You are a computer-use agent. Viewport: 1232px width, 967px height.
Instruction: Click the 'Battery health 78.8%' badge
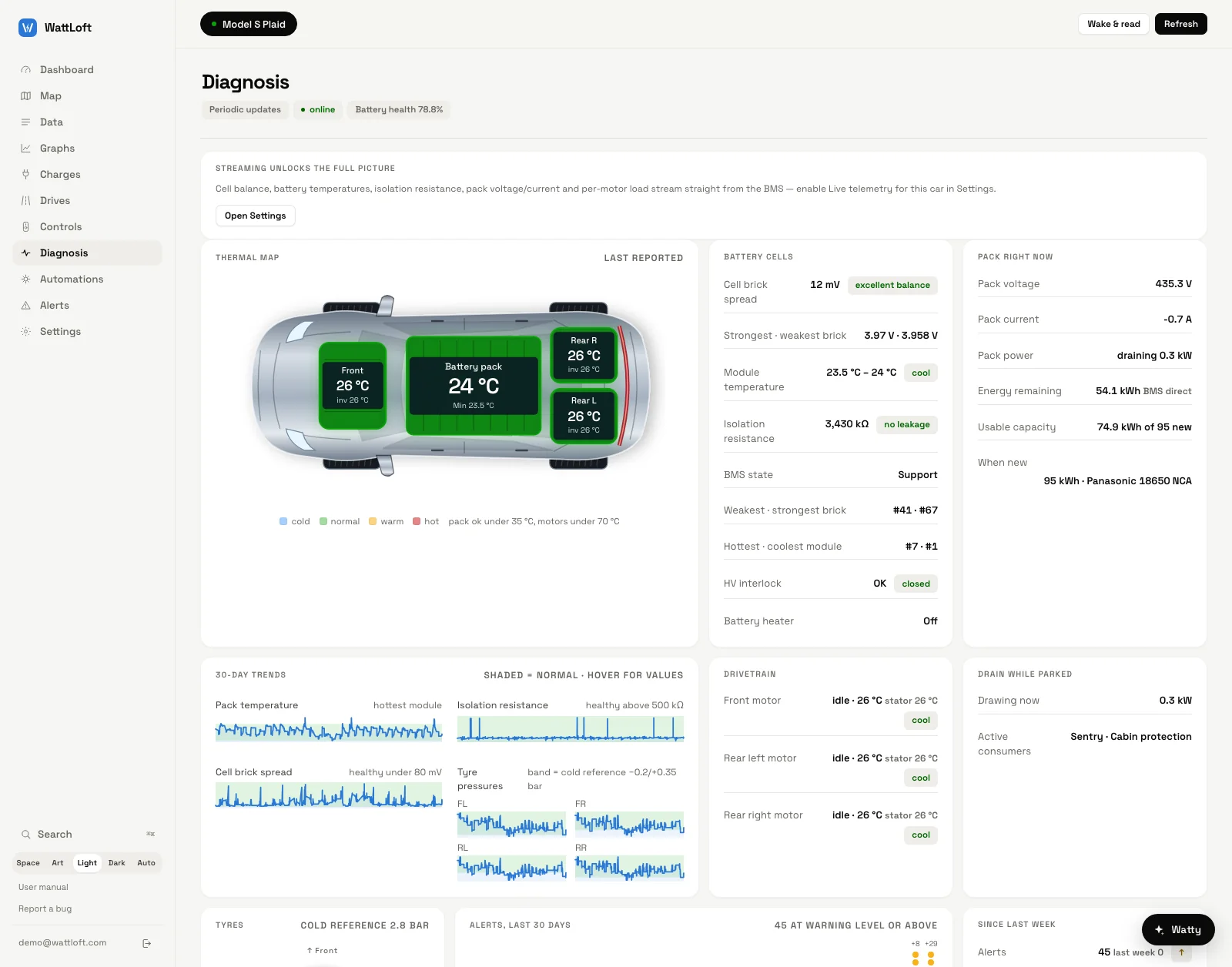(x=399, y=110)
